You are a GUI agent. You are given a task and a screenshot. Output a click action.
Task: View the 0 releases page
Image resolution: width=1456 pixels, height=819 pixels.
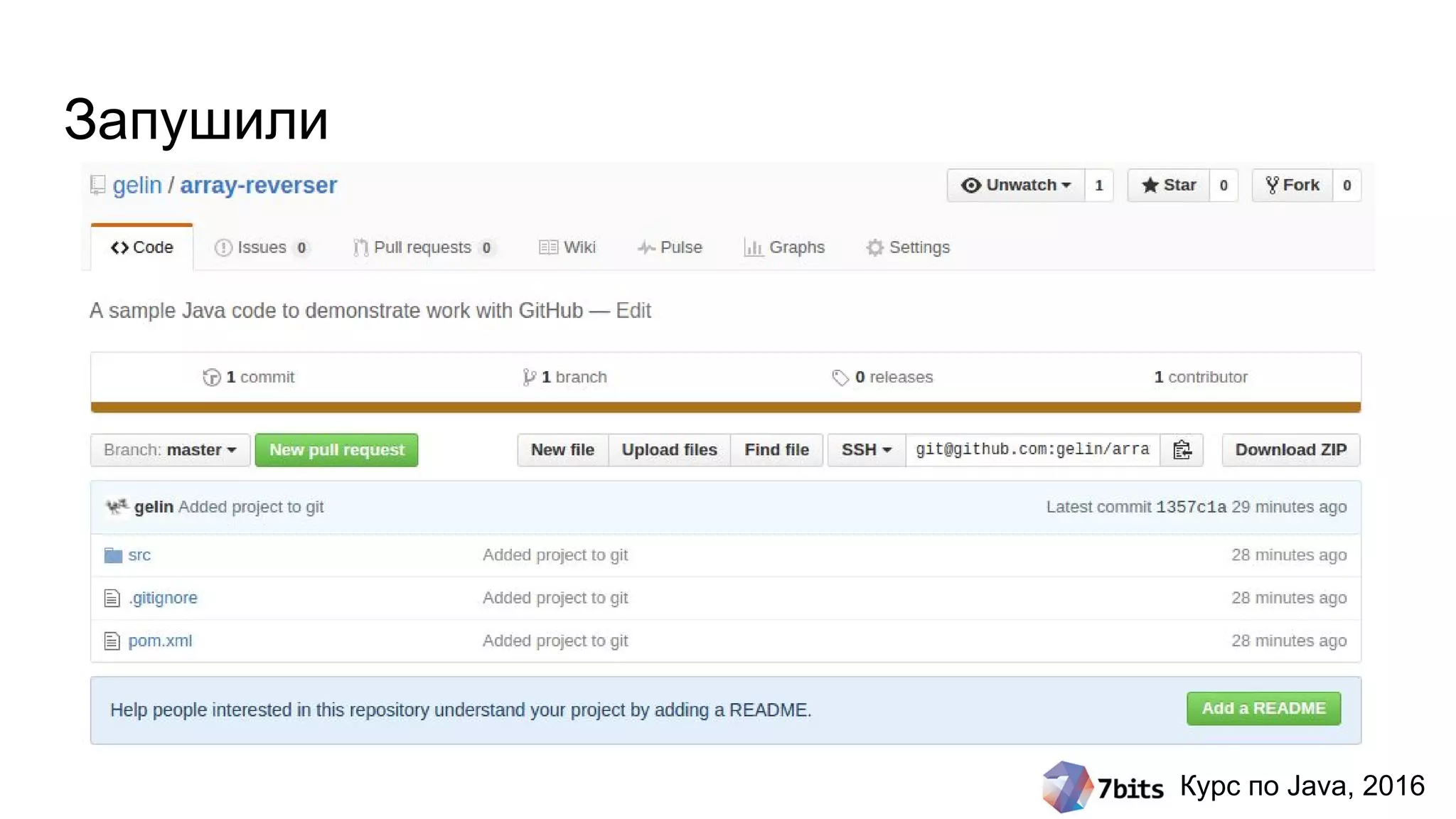click(882, 378)
